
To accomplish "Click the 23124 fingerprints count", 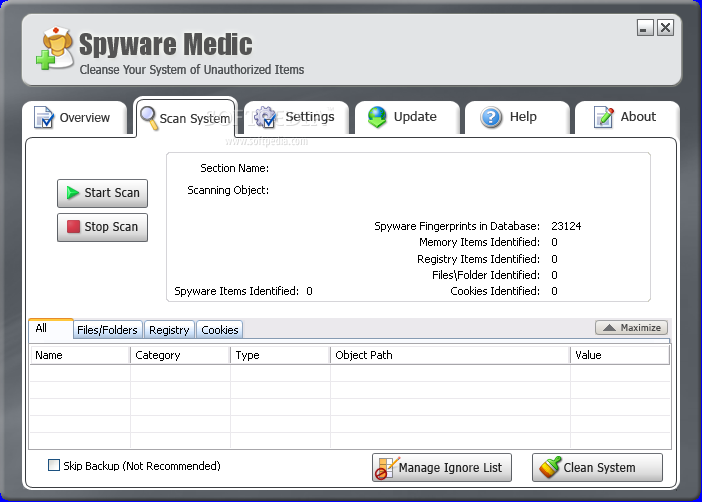I will point(566,226).
